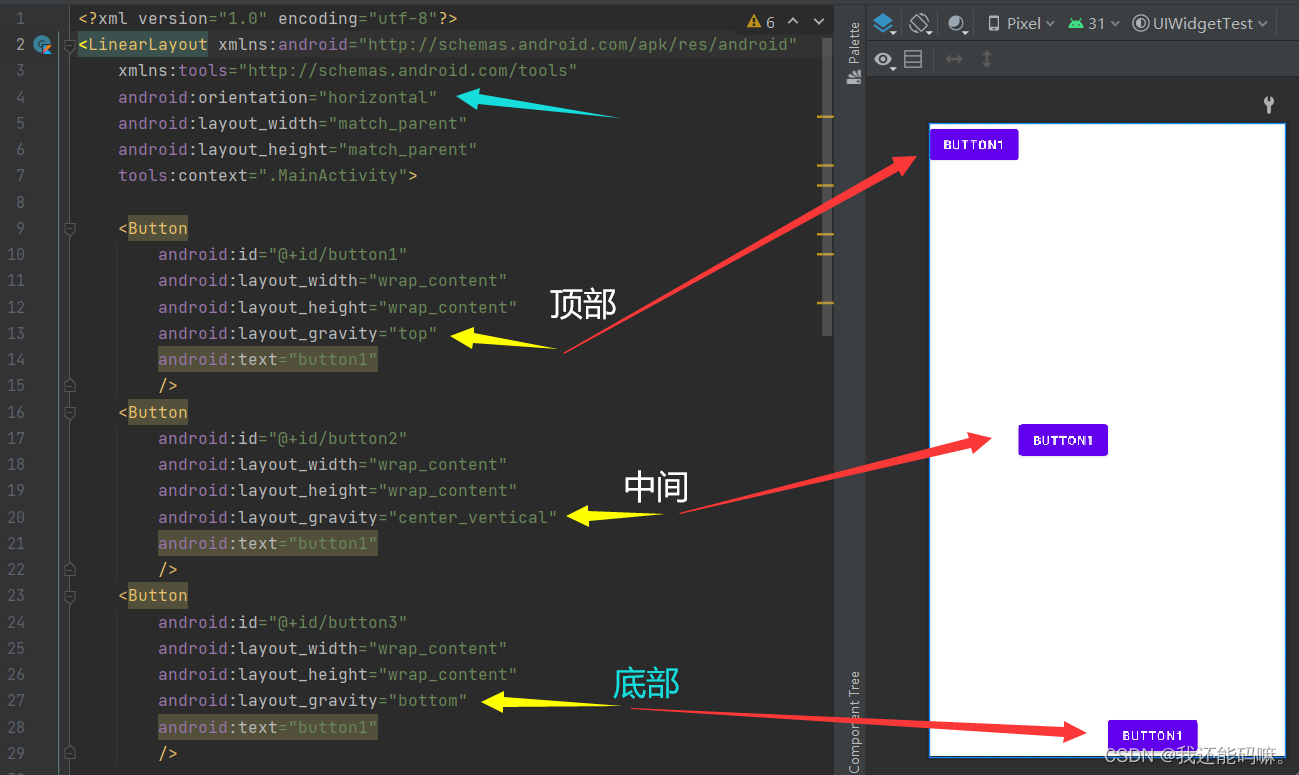Click the expand vertically arrow icon
Image resolution: width=1299 pixels, height=775 pixels.
tap(987, 60)
